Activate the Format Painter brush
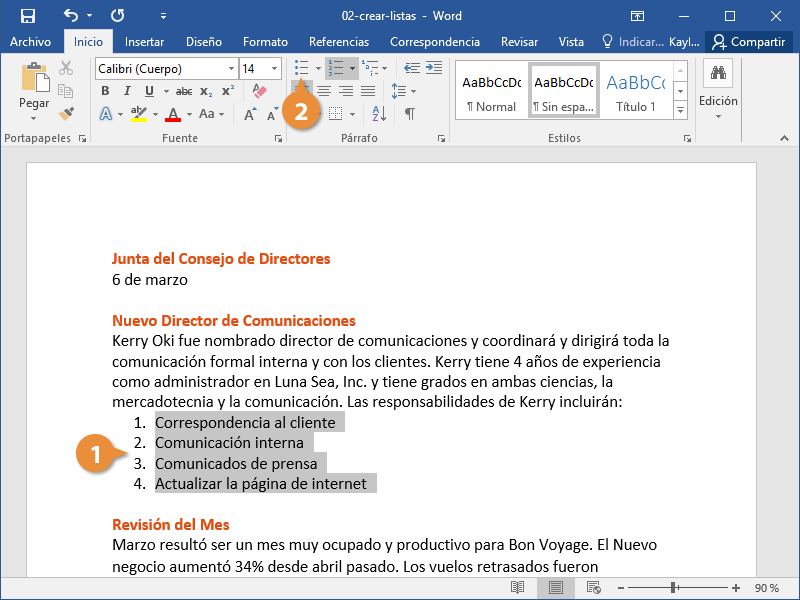The width and height of the screenshot is (800, 600). (66, 114)
